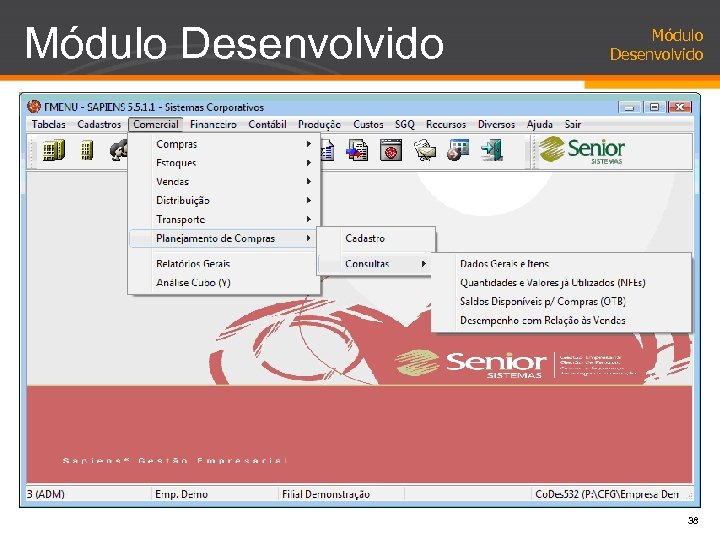This screenshot has width=720, height=540.
Task: Choose Dados Gerais e Itens
Action: pyautogui.click(x=561, y=264)
